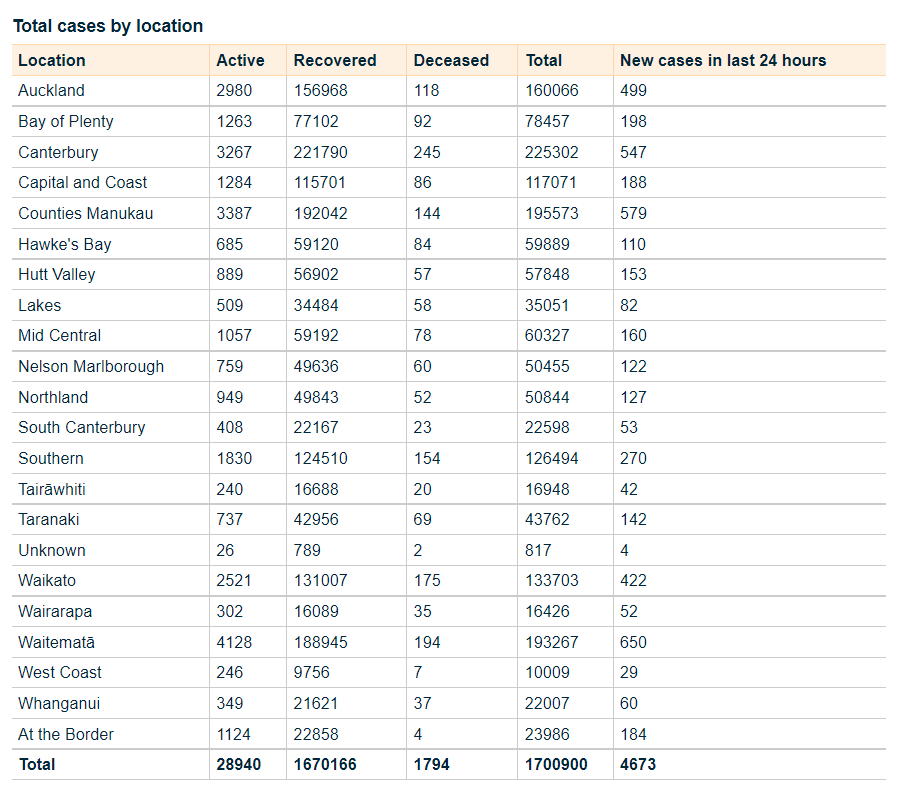The image size is (901, 796).
Task: Select the Auckland location cell
Action: pos(51,90)
